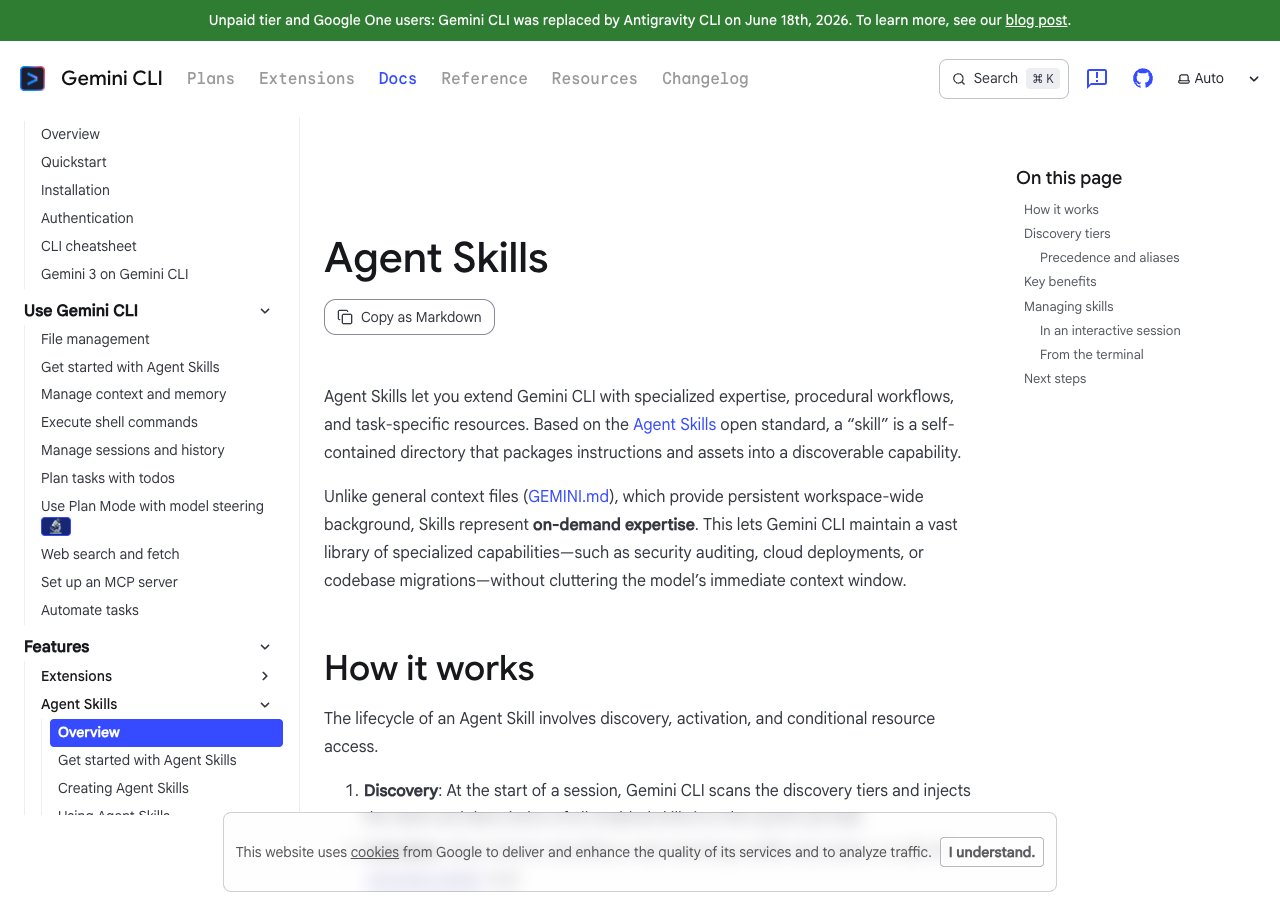Open the Extensions top navigation item
This screenshot has height=900, width=1280.
[x=307, y=78]
